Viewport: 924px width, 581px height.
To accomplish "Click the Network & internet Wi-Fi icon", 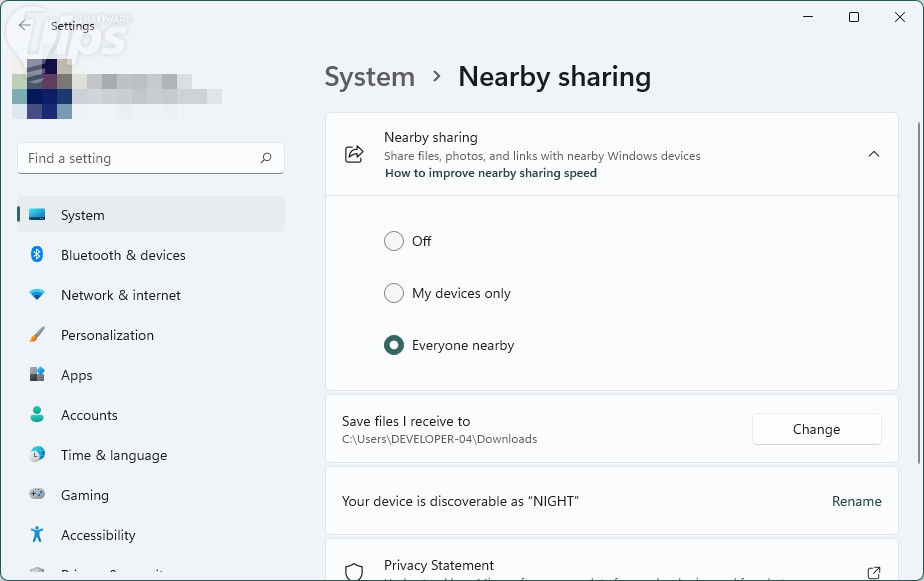I will (37, 295).
